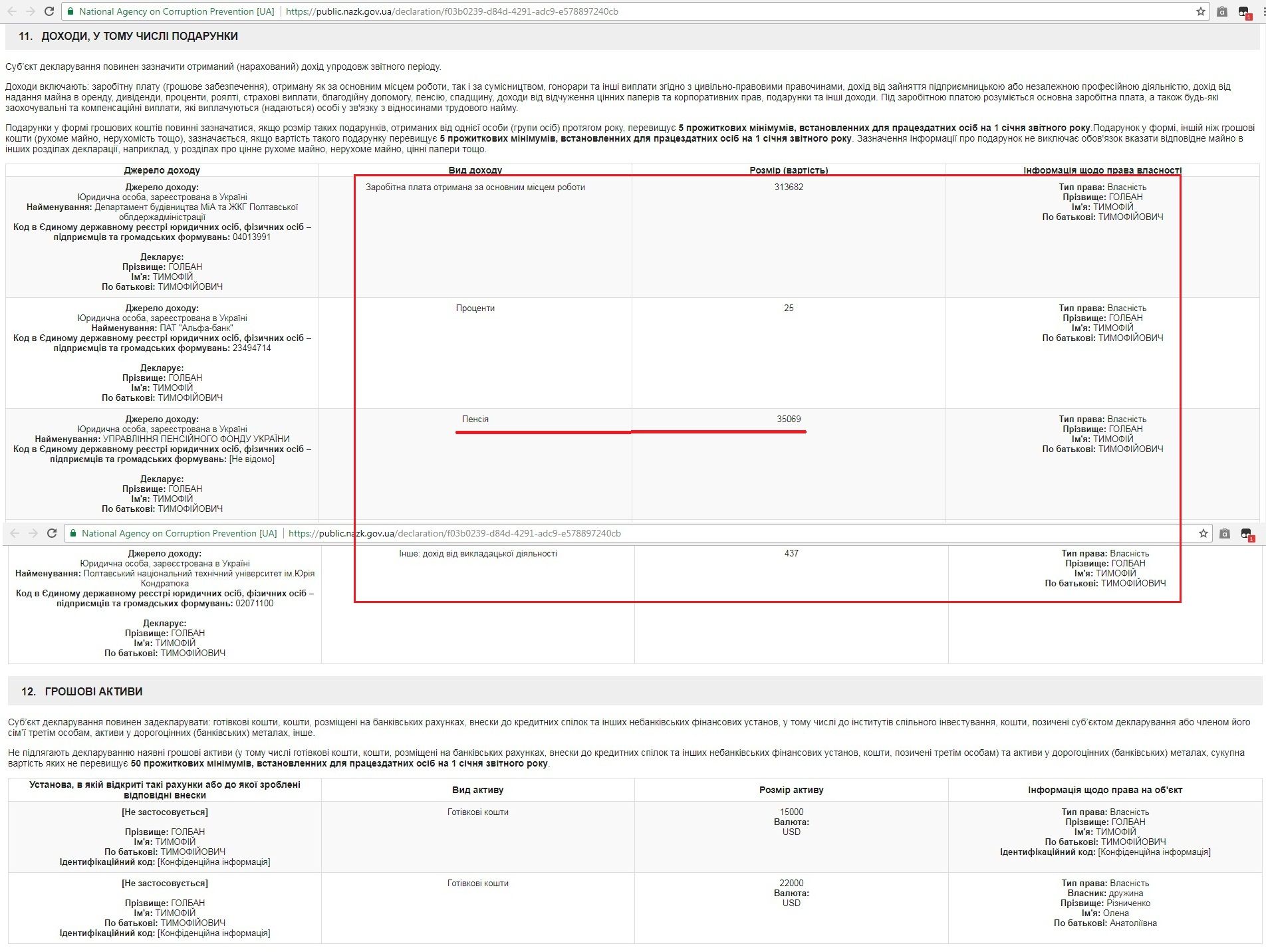The width and height of the screenshot is (1266, 952).
Task: Focus the topmost address bar URL
Action: pos(452,11)
